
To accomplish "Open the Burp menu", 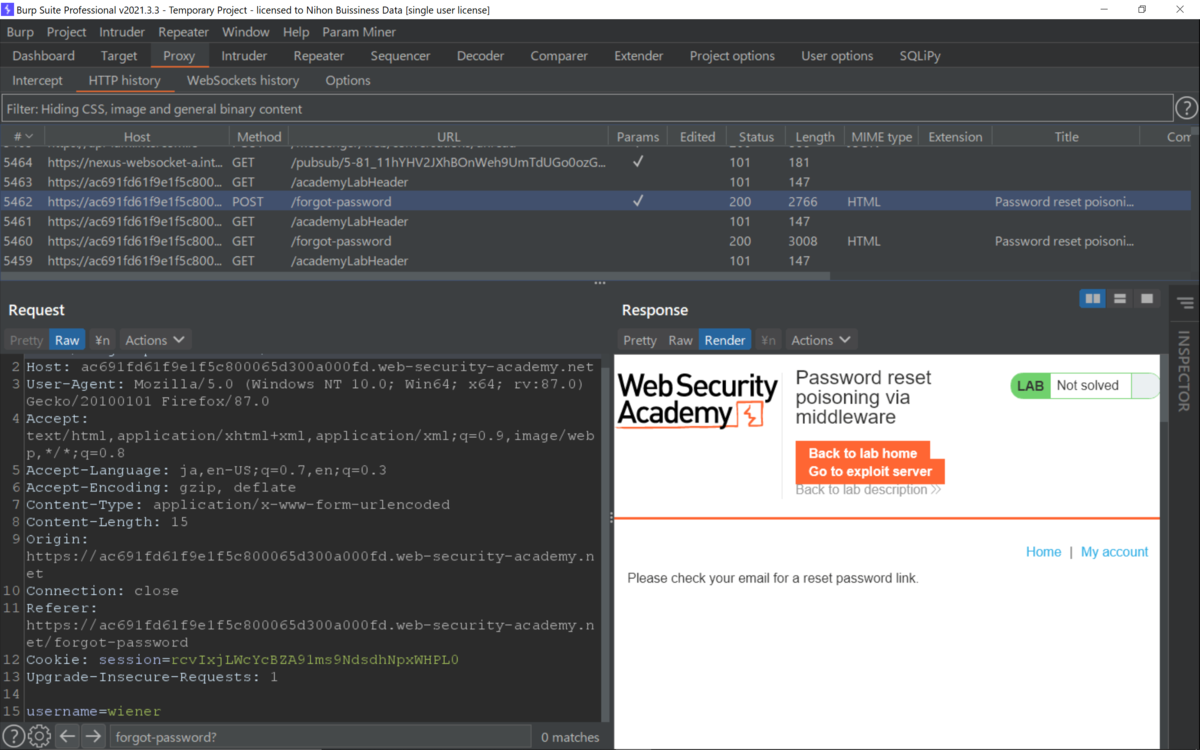I will coord(20,32).
